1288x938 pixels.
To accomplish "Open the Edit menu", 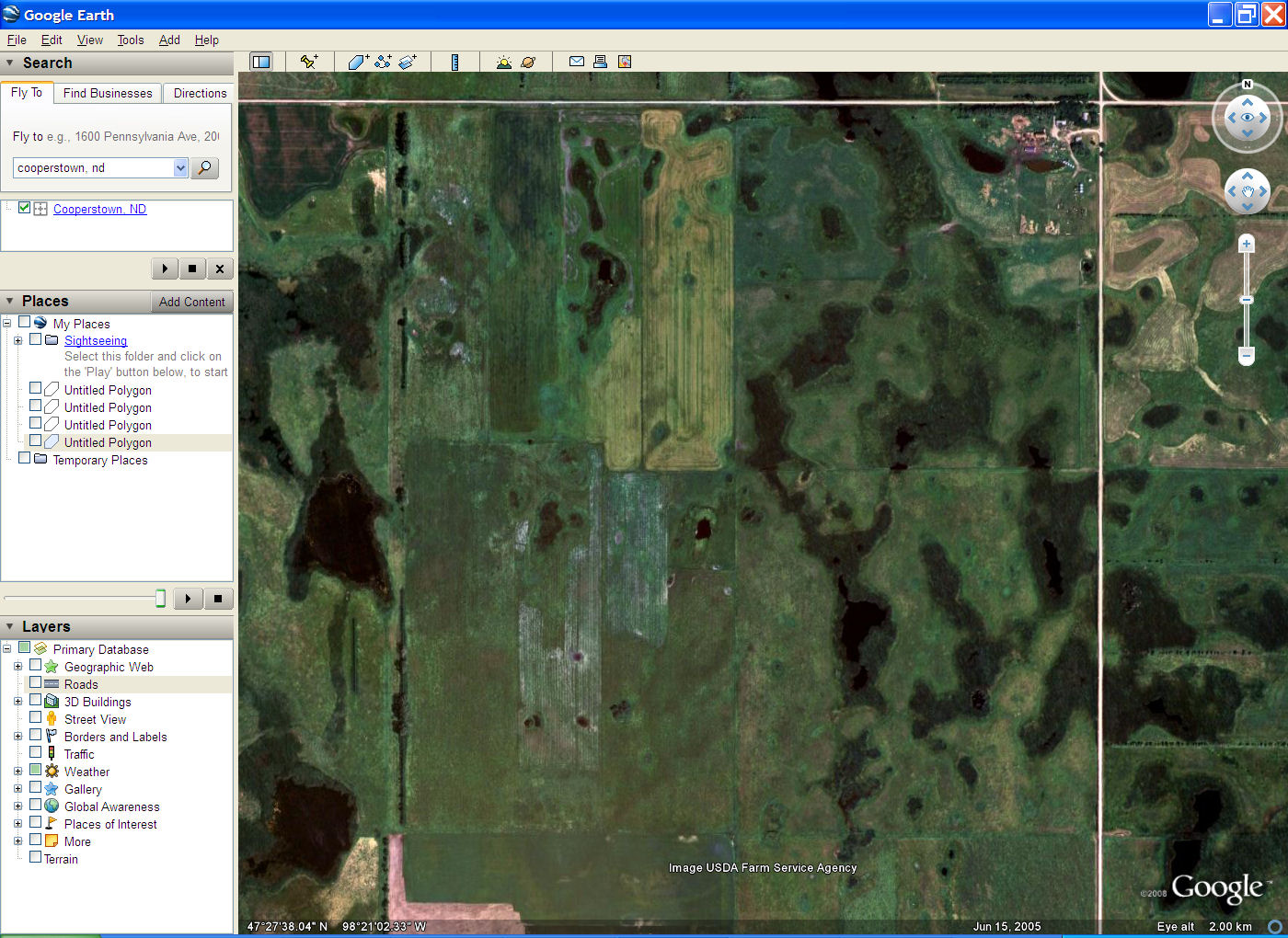I will point(52,40).
